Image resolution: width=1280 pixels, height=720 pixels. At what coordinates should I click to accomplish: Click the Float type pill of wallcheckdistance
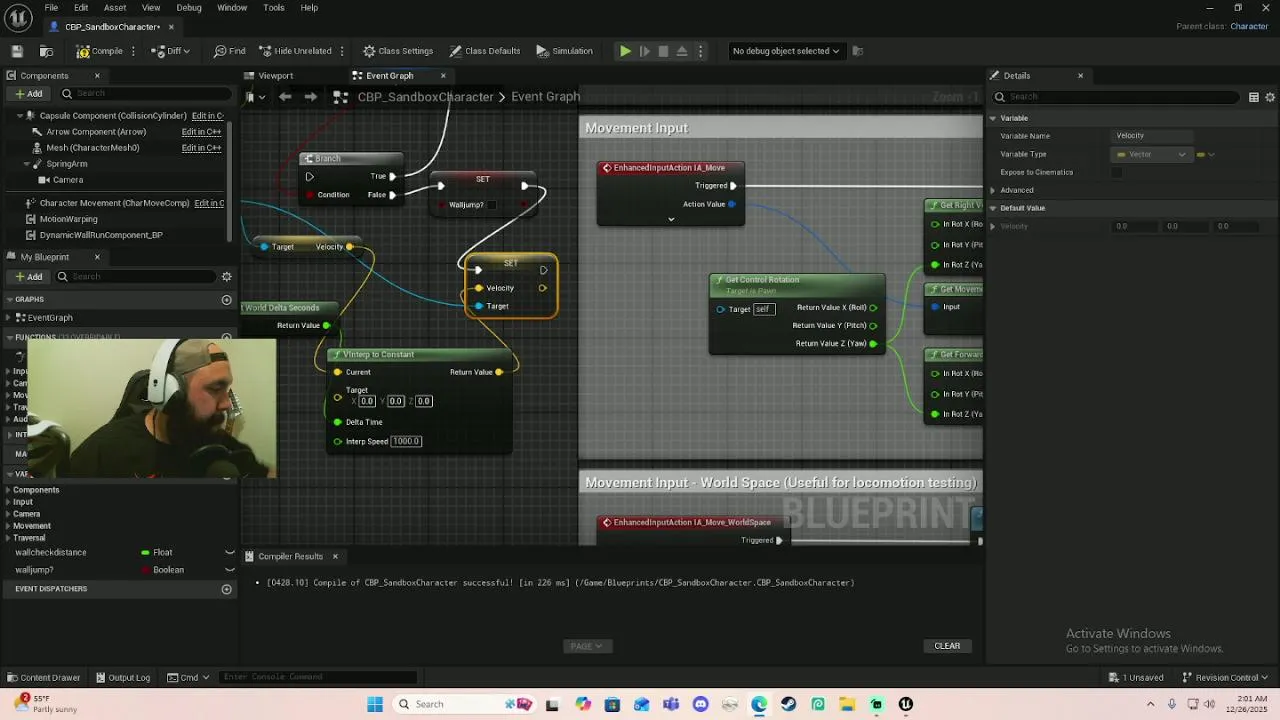[x=157, y=552]
